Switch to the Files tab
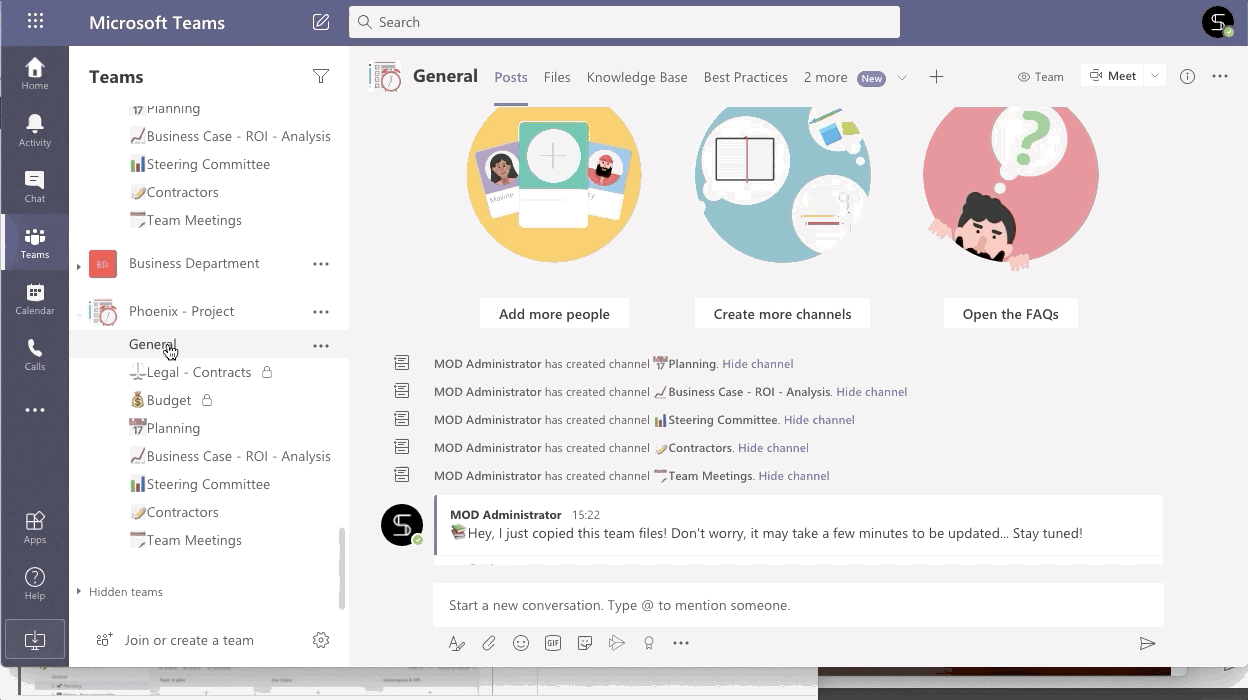The height and width of the screenshot is (700, 1248). point(557,77)
